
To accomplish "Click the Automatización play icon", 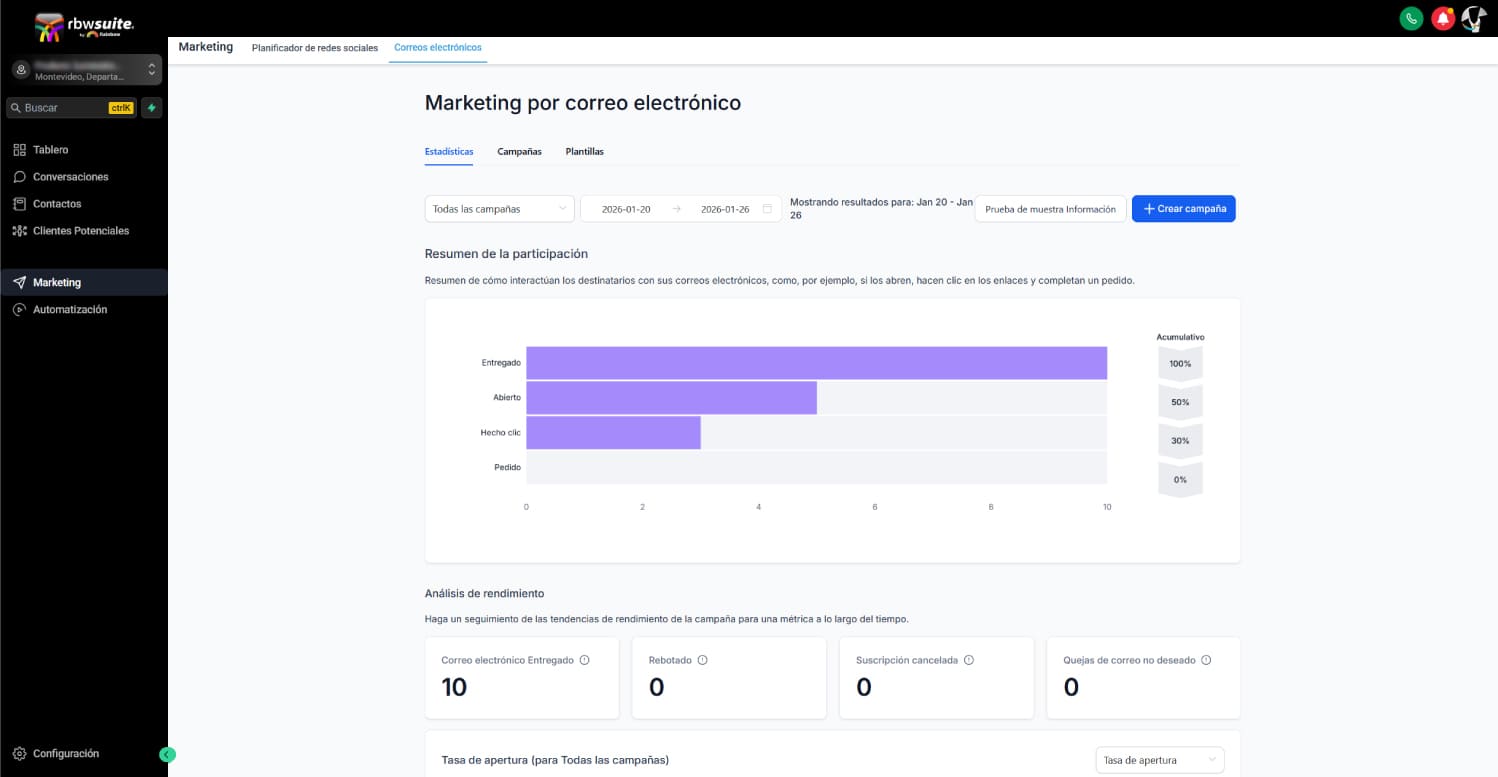I will coord(19,310).
